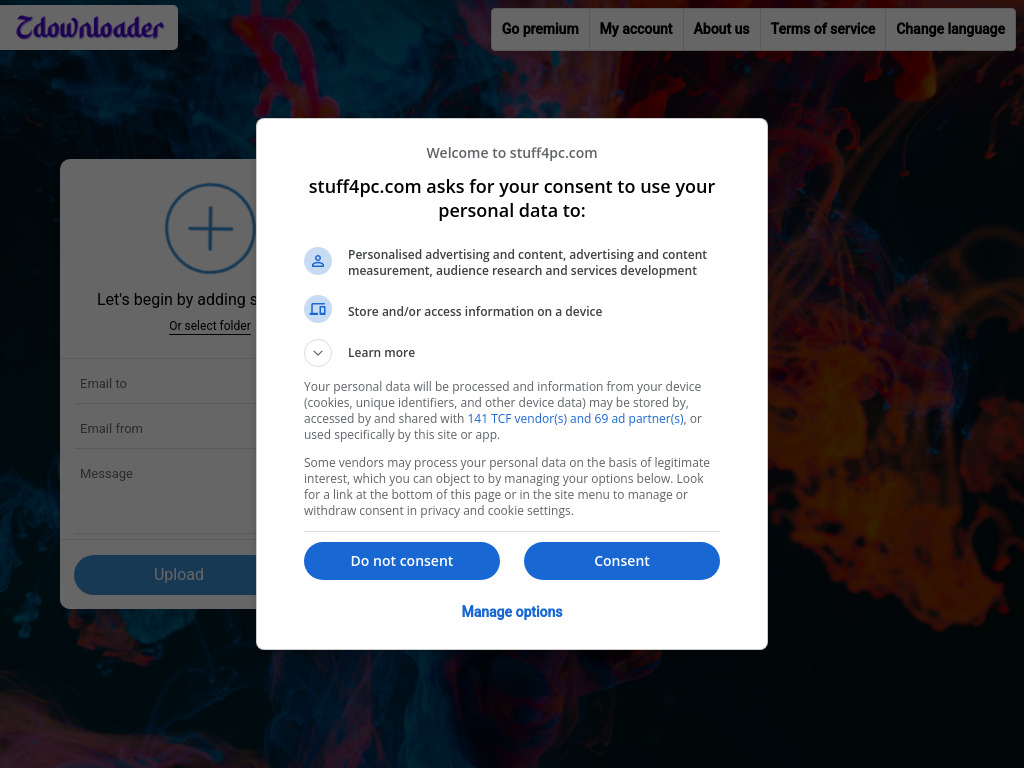Click the Or select folder link
This screenshot has width=1024, height=768.
210,326
